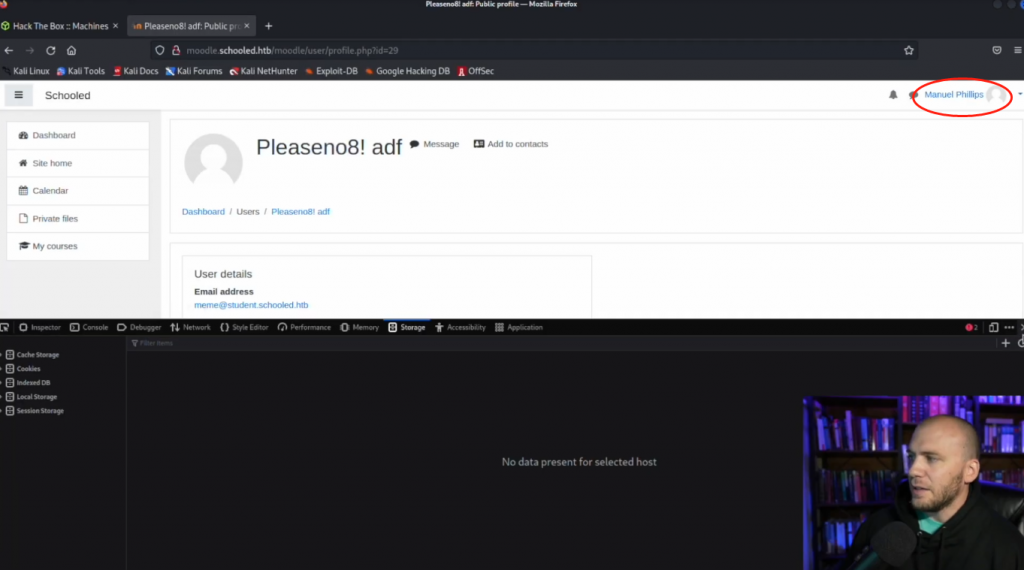Open Calendar in sidebar

[78, 191]
